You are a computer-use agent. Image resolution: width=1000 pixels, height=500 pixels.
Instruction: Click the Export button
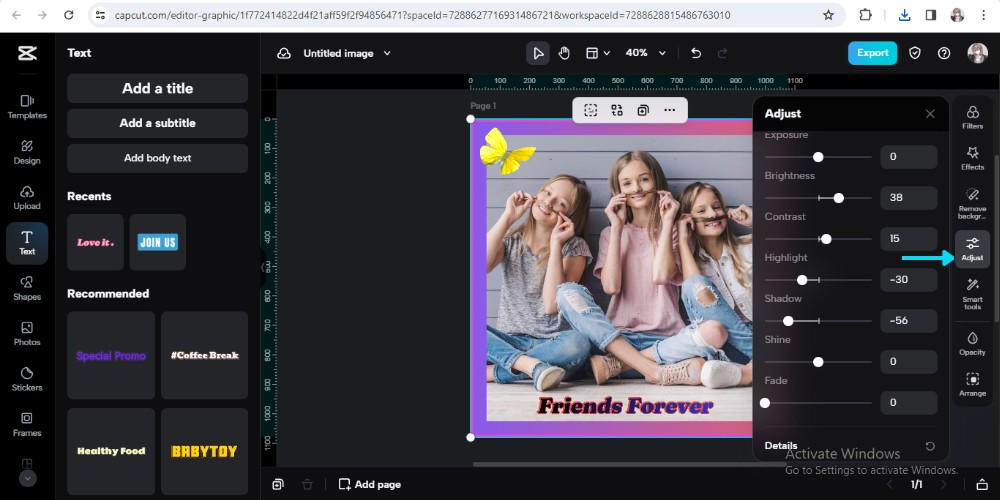click(872, 53)
